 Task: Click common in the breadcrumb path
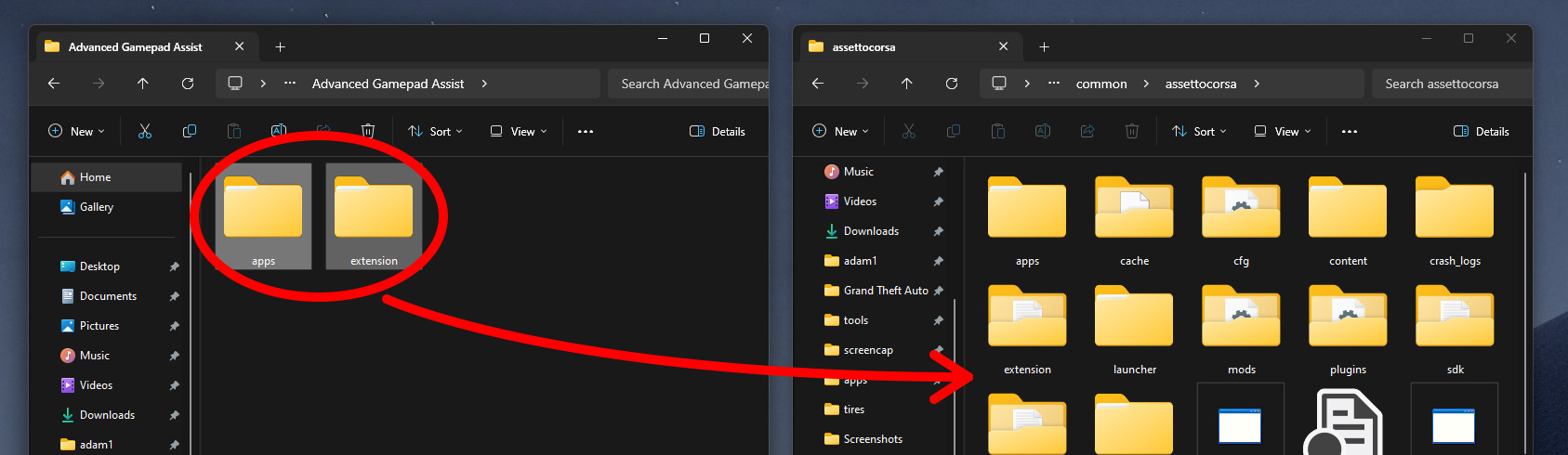coord(1101,84)
